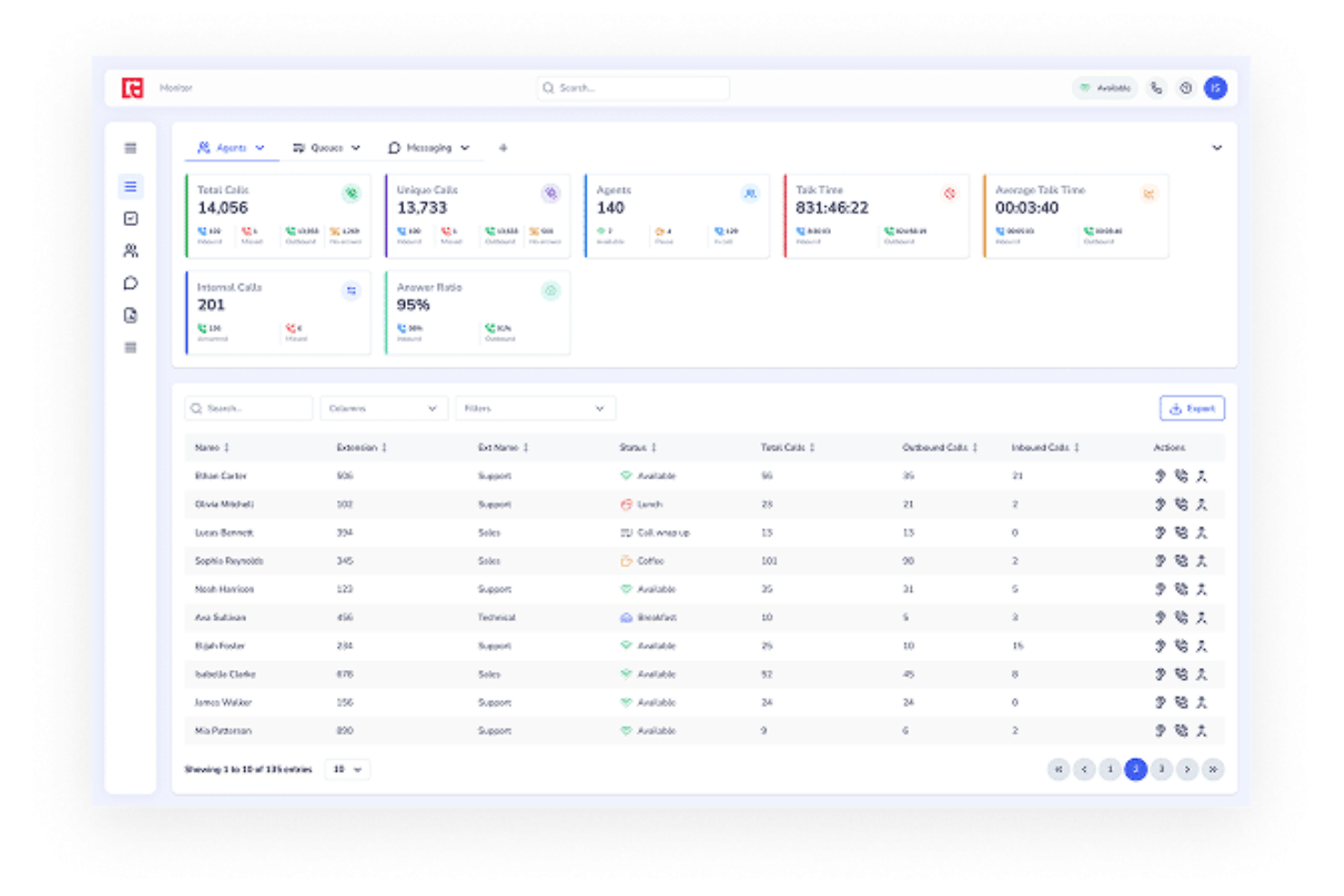Switch to the Queues tab

point(326,148)
